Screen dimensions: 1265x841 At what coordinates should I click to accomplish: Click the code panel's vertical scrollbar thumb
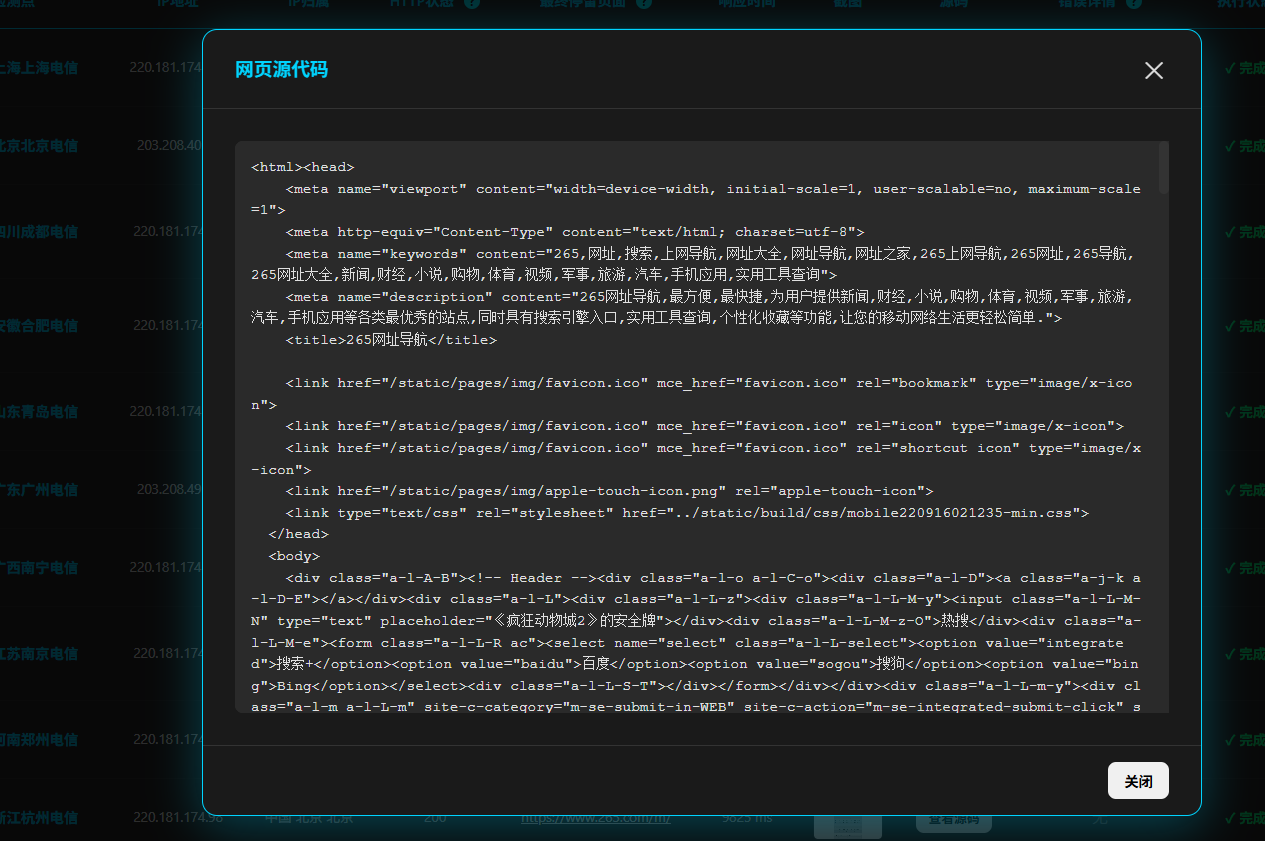point(1163,167)
